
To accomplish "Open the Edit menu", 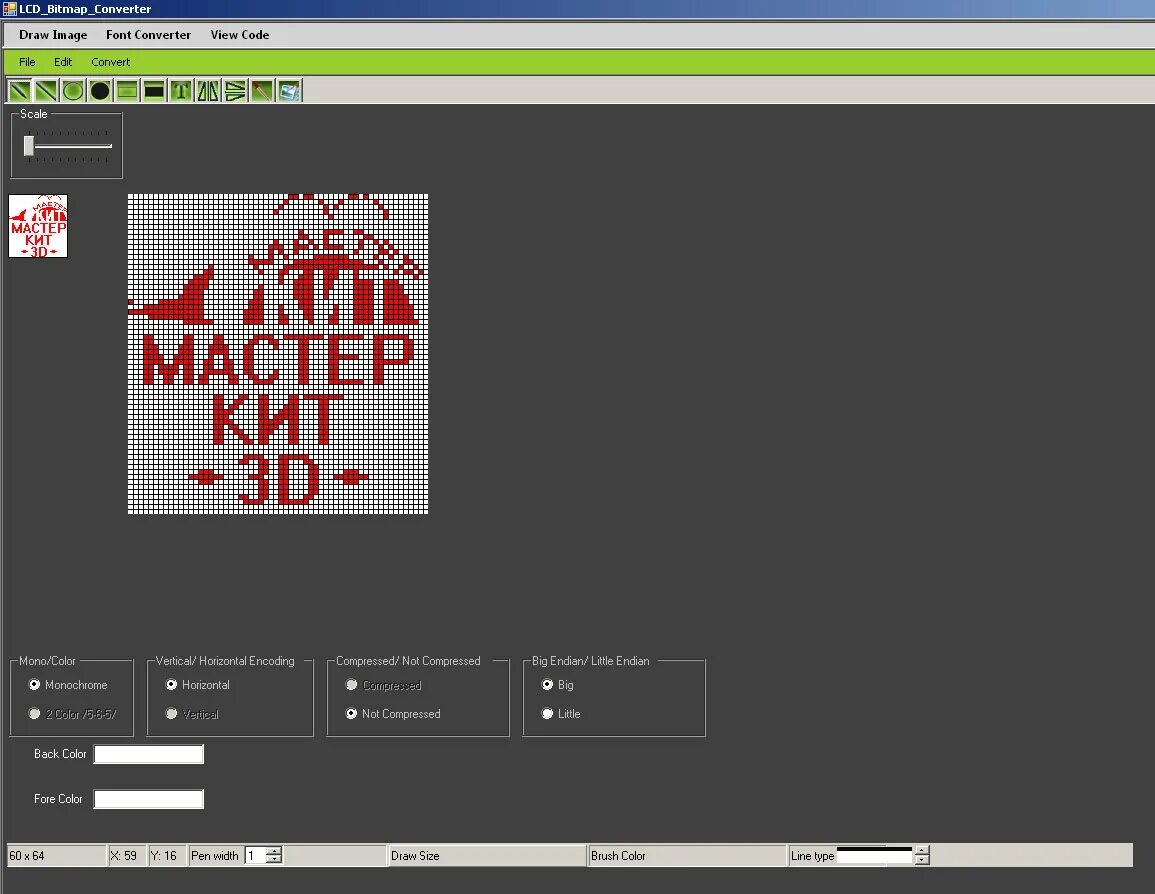I will pyautogui.click(x=63, y=62).
